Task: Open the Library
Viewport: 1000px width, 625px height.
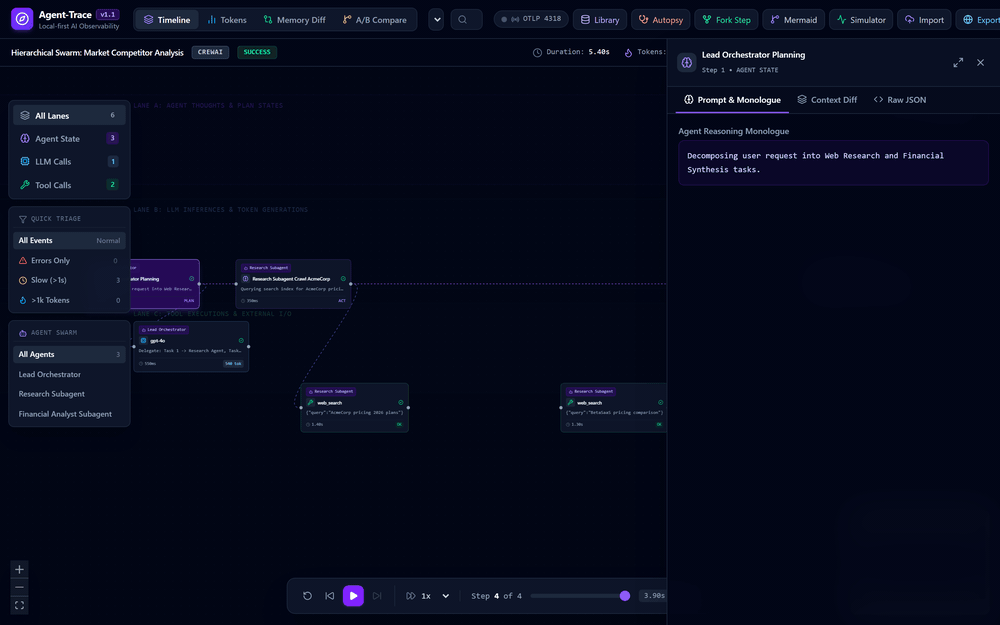Action: coord(600,20)
